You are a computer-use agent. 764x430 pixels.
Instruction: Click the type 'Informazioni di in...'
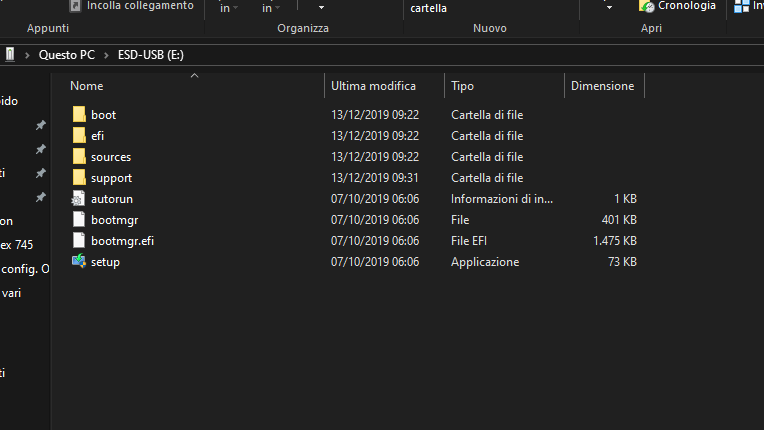pos(502,199)
